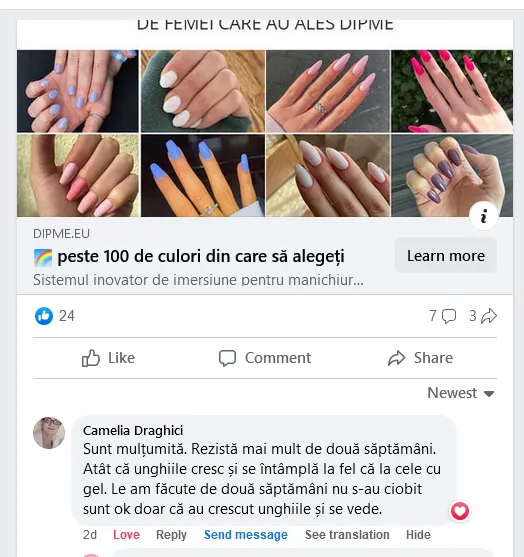Toggle Love reaction on Camelia's comment
524x557 pixels.
(126, 535)
